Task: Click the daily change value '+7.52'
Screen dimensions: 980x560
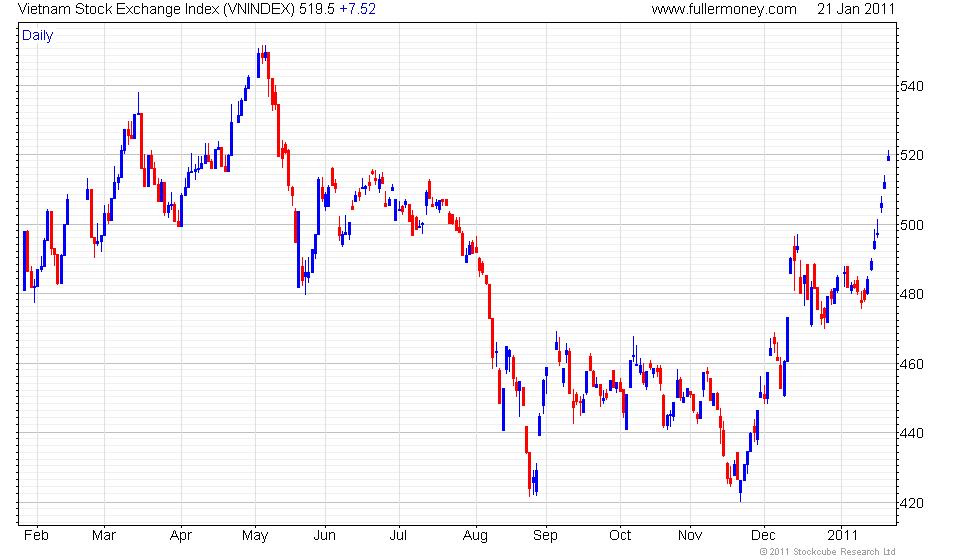Action: [358, 9]
